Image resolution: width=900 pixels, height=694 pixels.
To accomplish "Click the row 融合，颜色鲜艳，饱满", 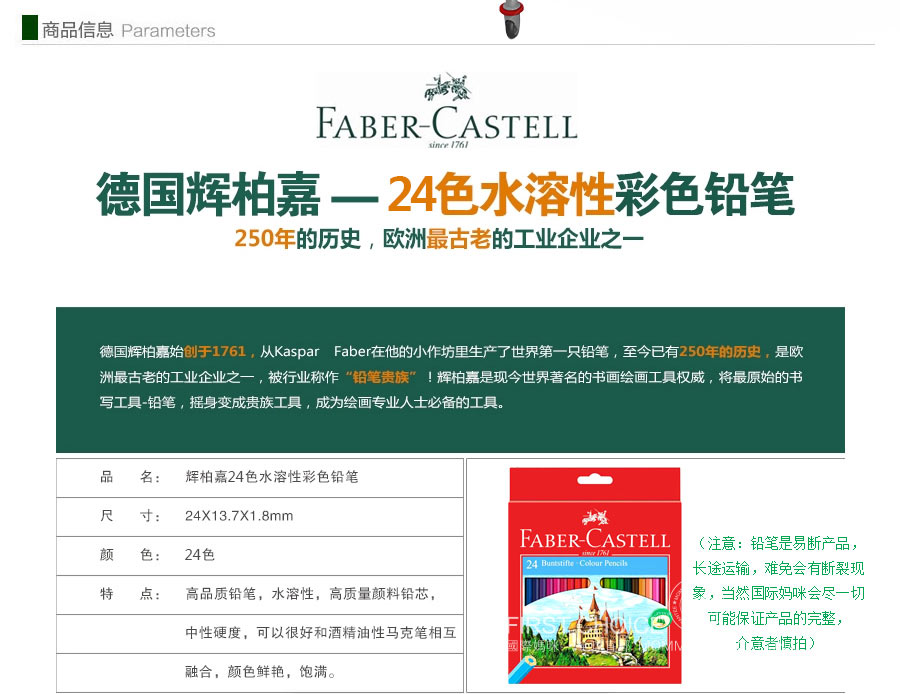I will coord(261,672).
